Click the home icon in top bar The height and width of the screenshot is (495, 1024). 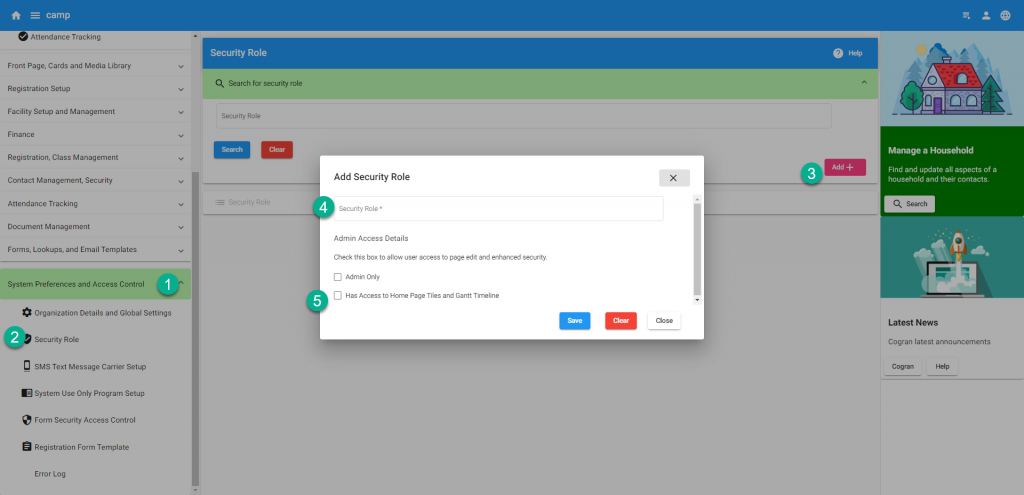click(16, 15)
